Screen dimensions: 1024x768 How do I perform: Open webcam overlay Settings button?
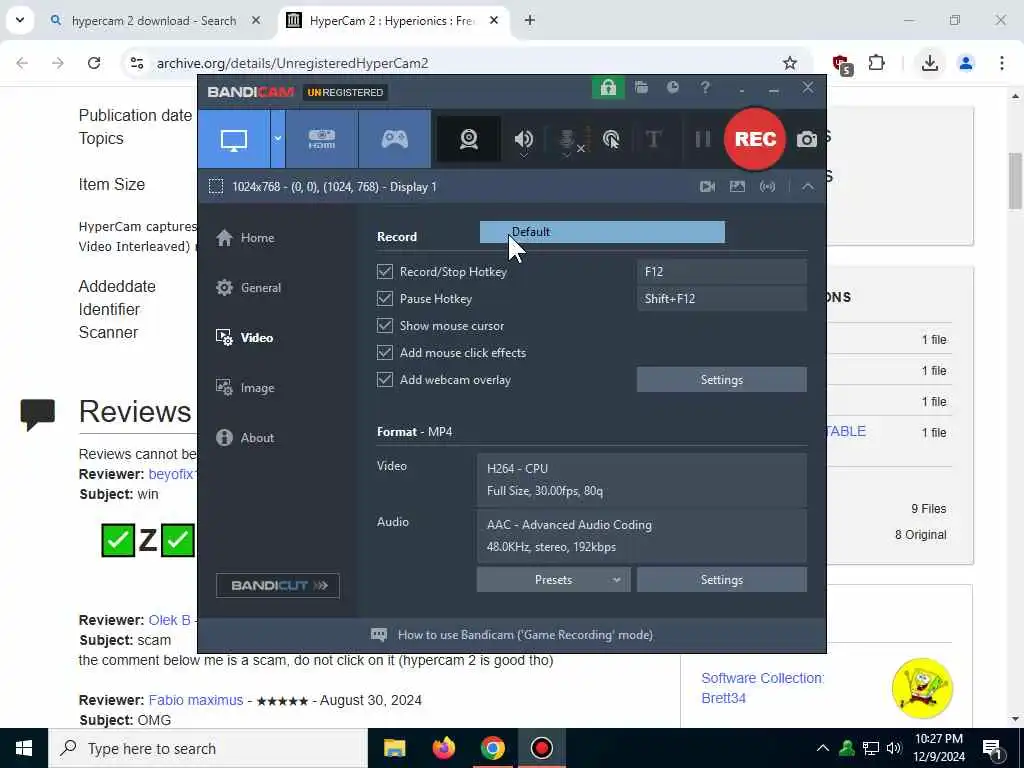pyautogui.click(x=722, y=379)
